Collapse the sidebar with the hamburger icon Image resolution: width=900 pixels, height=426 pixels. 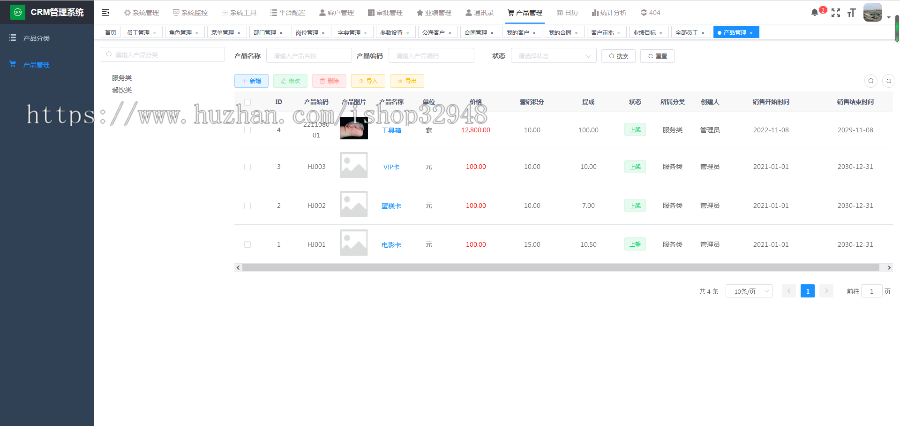(106, 12)
